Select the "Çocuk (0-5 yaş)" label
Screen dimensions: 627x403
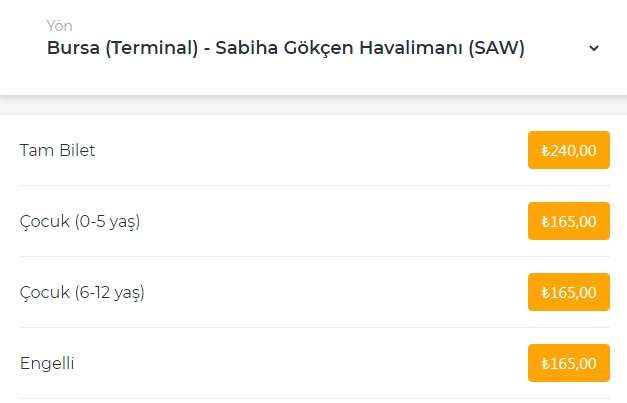click(x=79, y=221)
